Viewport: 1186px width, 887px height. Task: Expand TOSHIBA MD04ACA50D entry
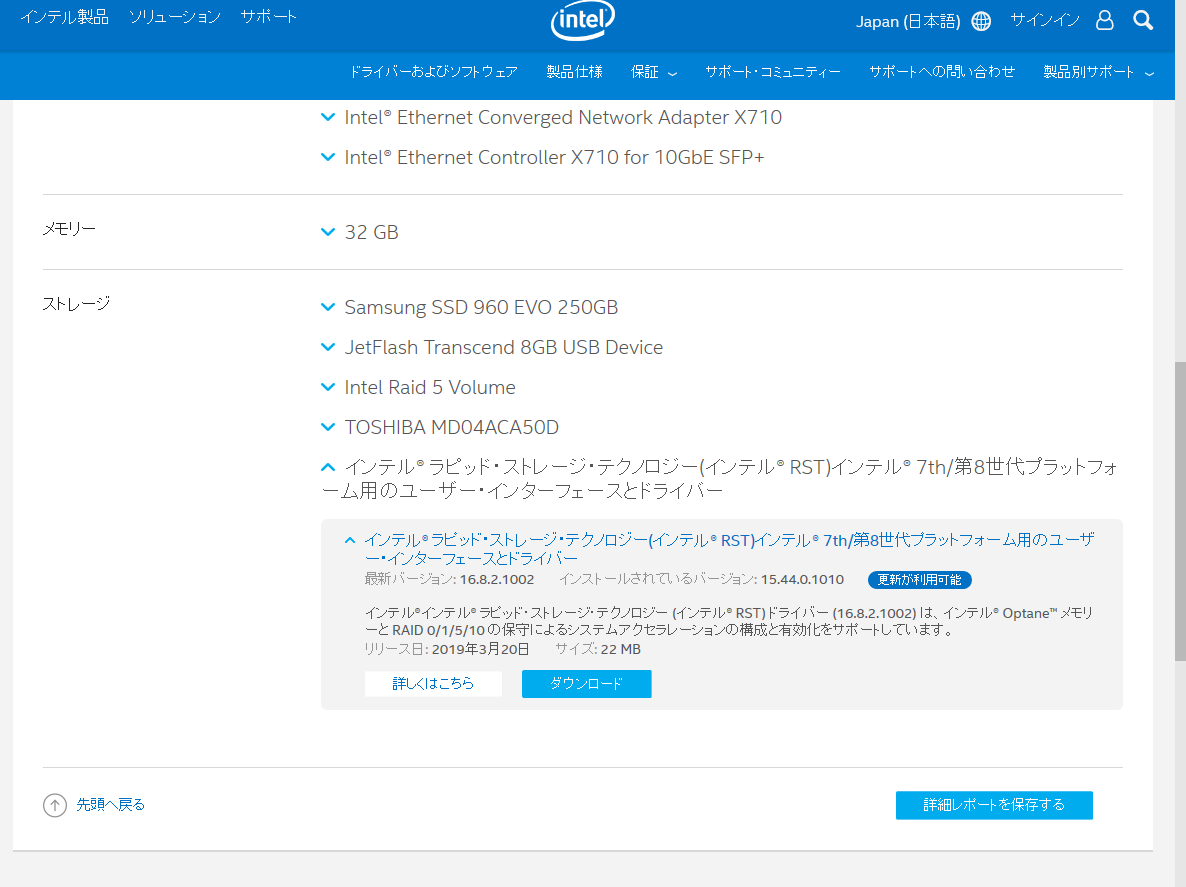[x=439, y=427]
